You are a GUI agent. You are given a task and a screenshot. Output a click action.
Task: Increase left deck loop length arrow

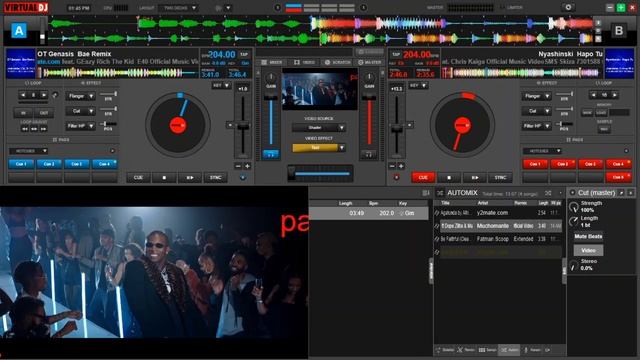pos(44,95)
